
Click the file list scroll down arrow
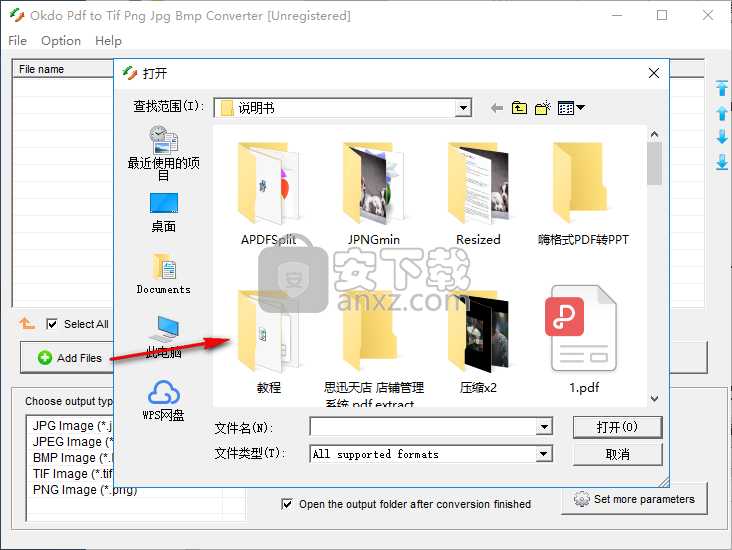pos(655,399)
